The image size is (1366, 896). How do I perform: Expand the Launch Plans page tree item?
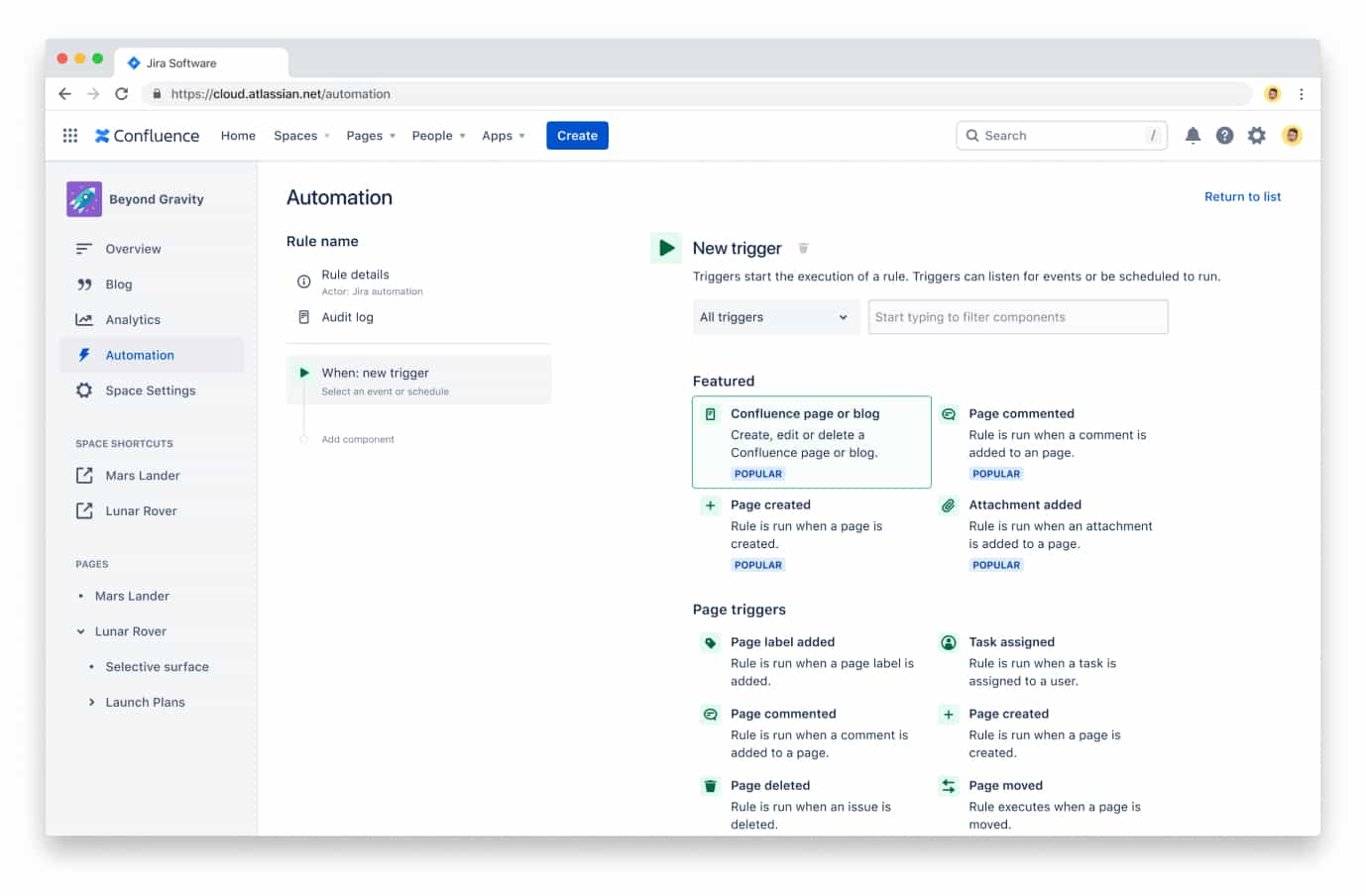point(91,702)
